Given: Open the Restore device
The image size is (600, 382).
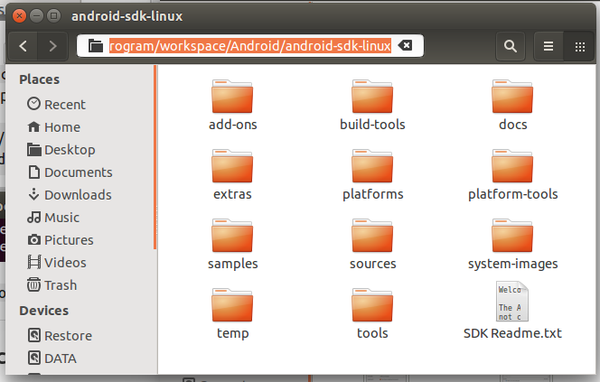Looking at the screenshot, I should [60, 335].
